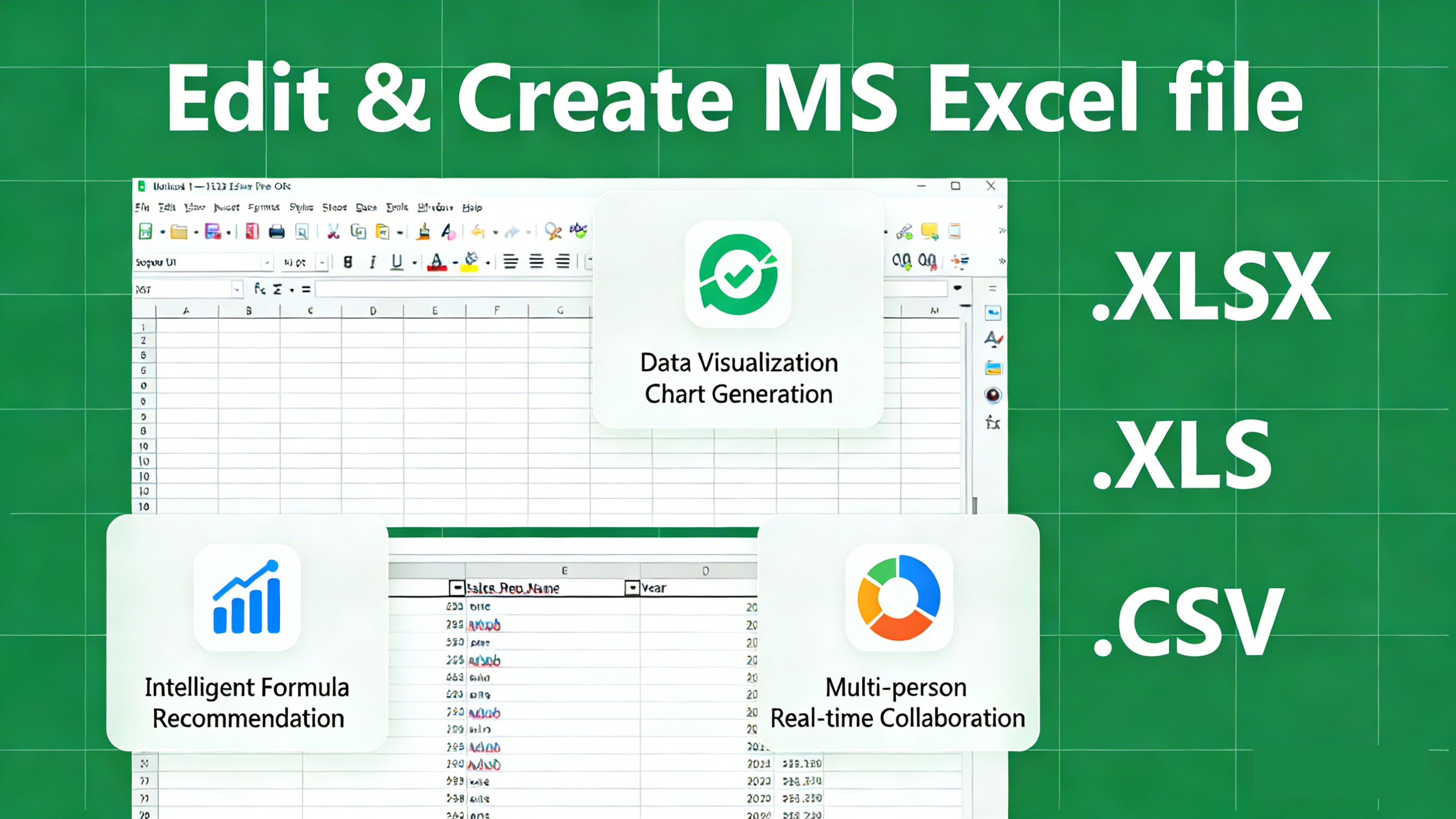Open the yellow folder icon
Screen dimensions: 1456x819
[179, 232]
